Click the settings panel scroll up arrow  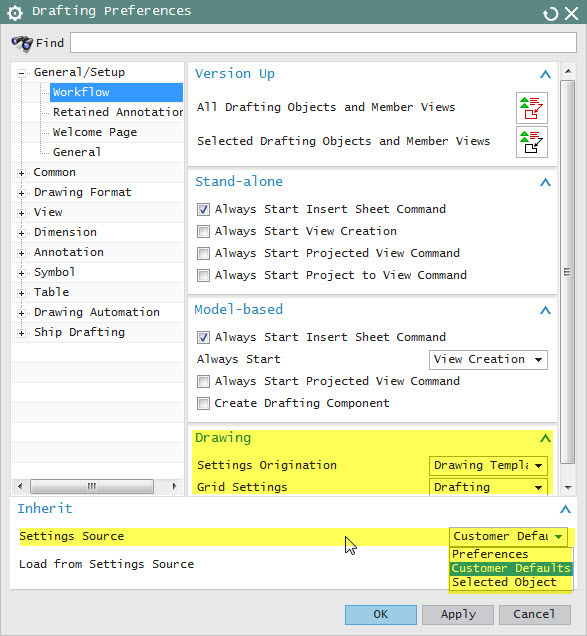pyautogui.click(x=568, y=71)
